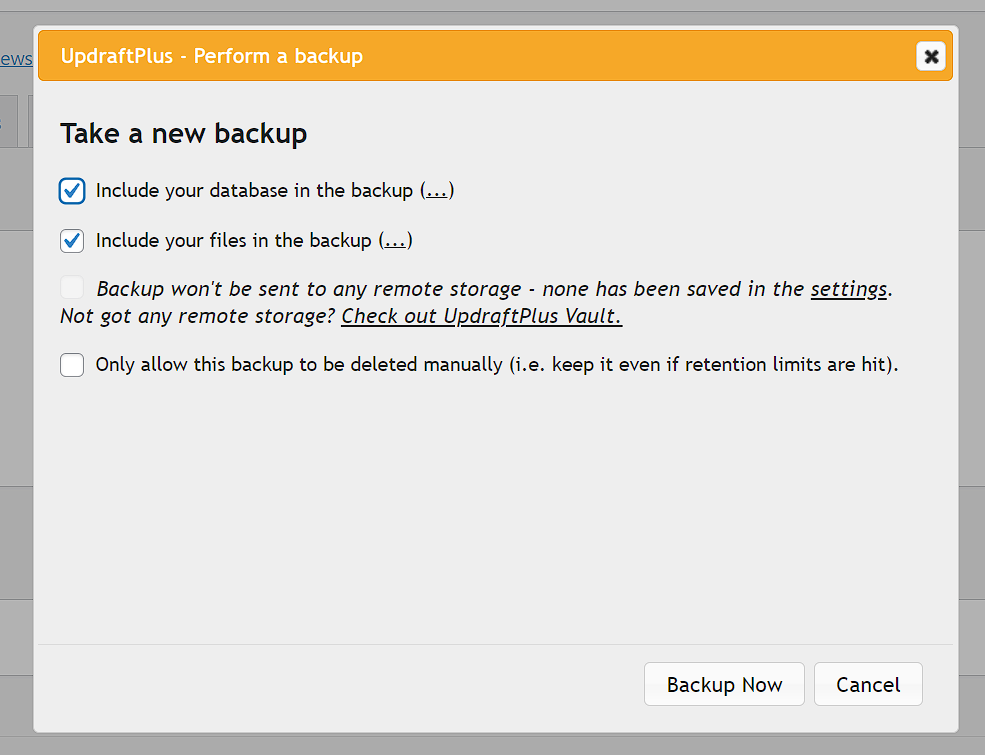The height and width of the screenshot is (755, 985).
Task: Open Check out UpdraftPlus Vault link
Action: click(481, 317)
